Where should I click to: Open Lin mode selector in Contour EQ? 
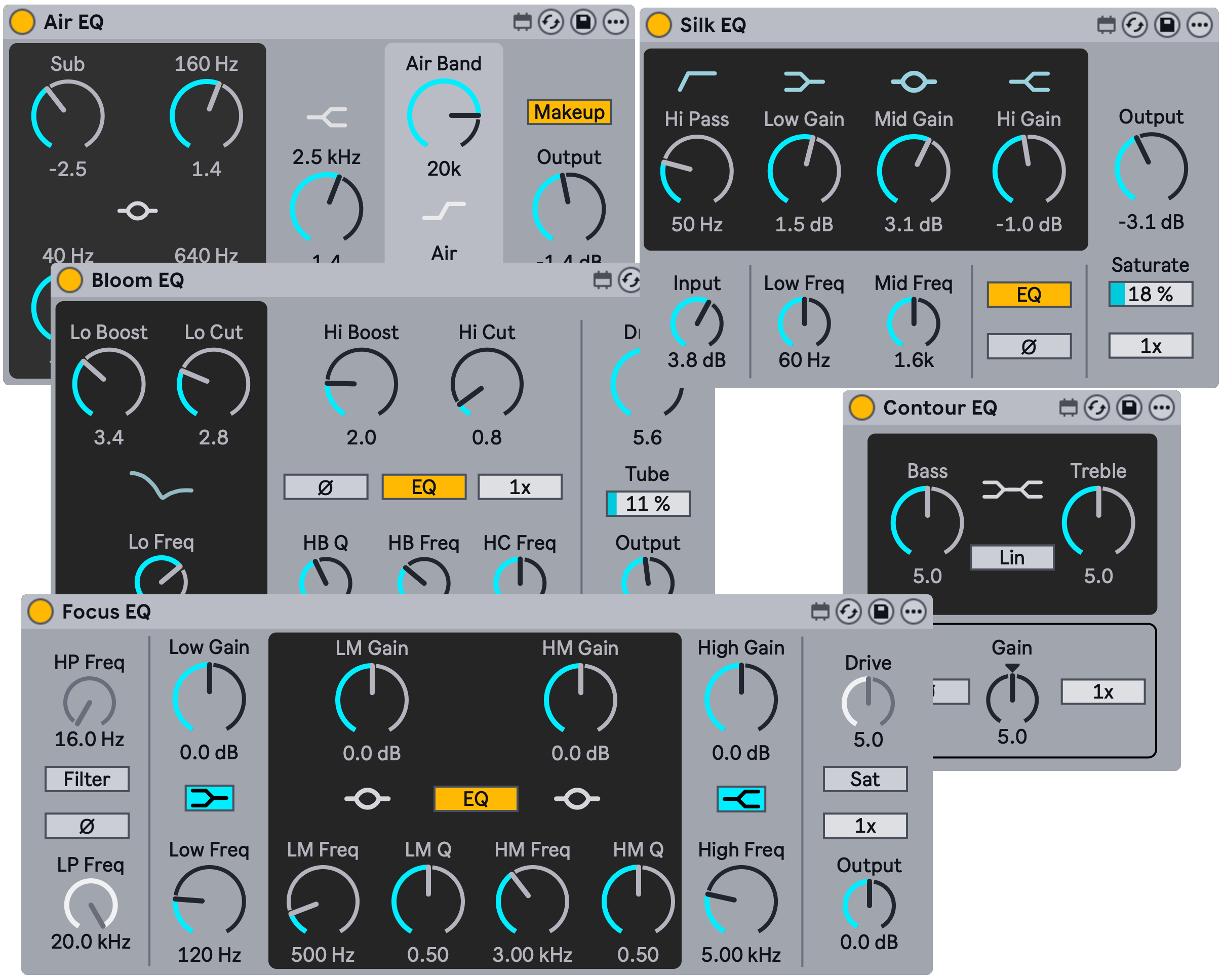coord(1012,557)
